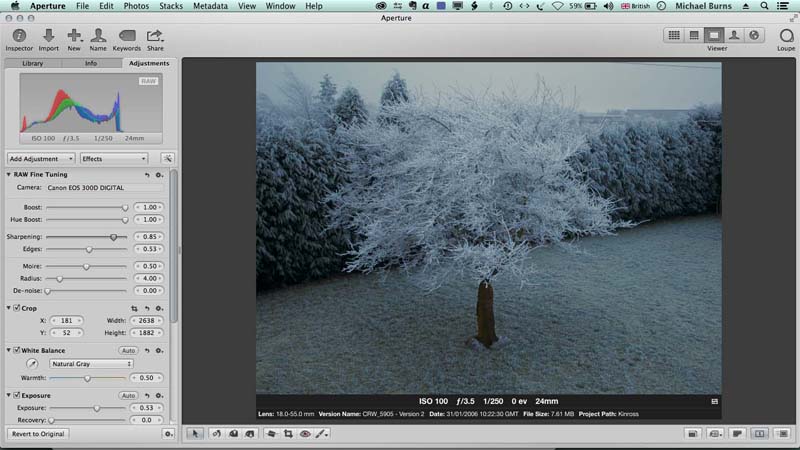Click the Crop Width value field
This screenshot has height=450, width=800.
click(x=146, y=320)
